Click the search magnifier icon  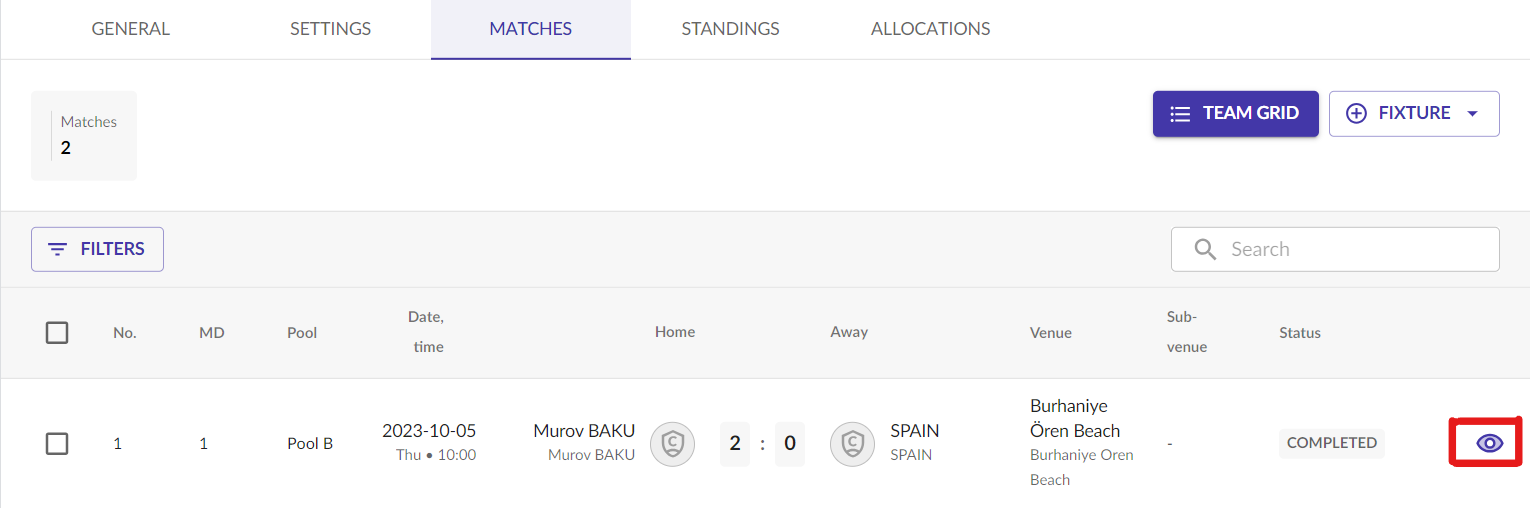click(x=1206, y=249)
